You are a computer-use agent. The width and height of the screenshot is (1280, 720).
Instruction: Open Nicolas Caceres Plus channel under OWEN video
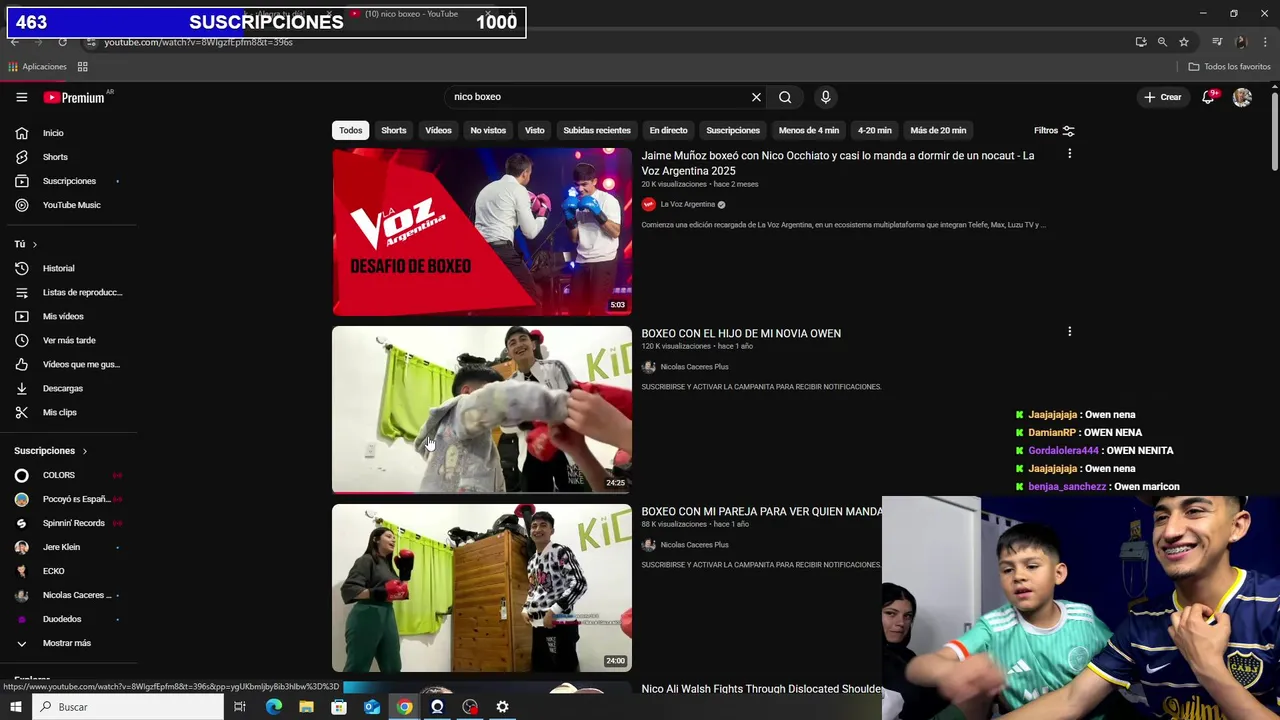point(694,367)
